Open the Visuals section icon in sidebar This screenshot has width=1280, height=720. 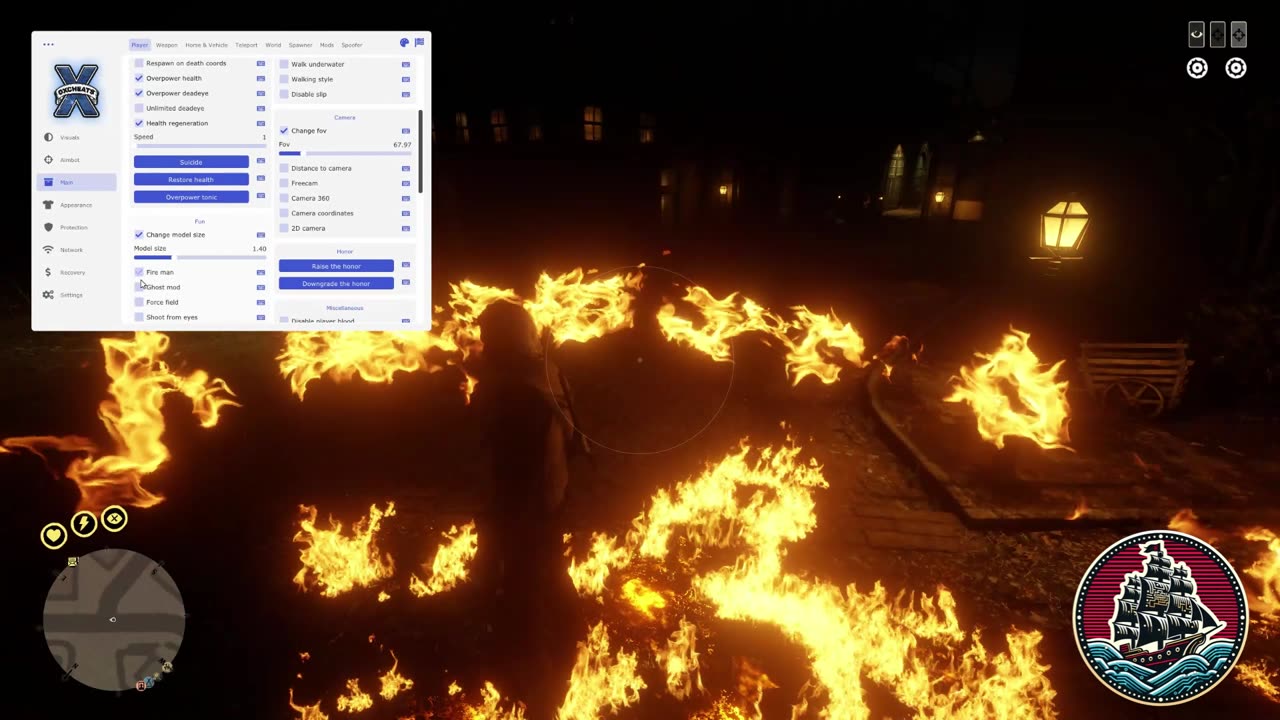pyautogui.click(x=48, y=137)
